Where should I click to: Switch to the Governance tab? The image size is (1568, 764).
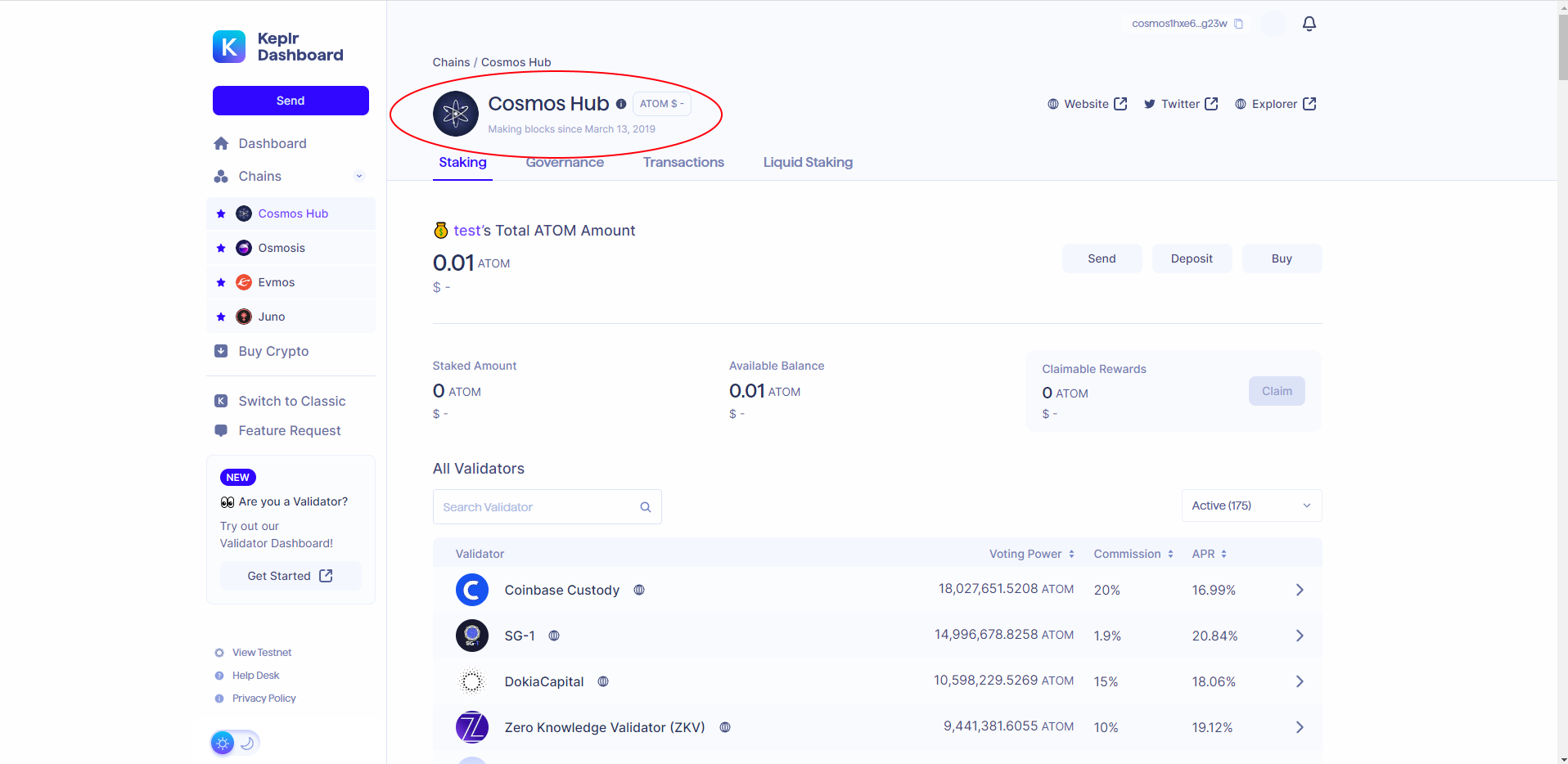565,162
